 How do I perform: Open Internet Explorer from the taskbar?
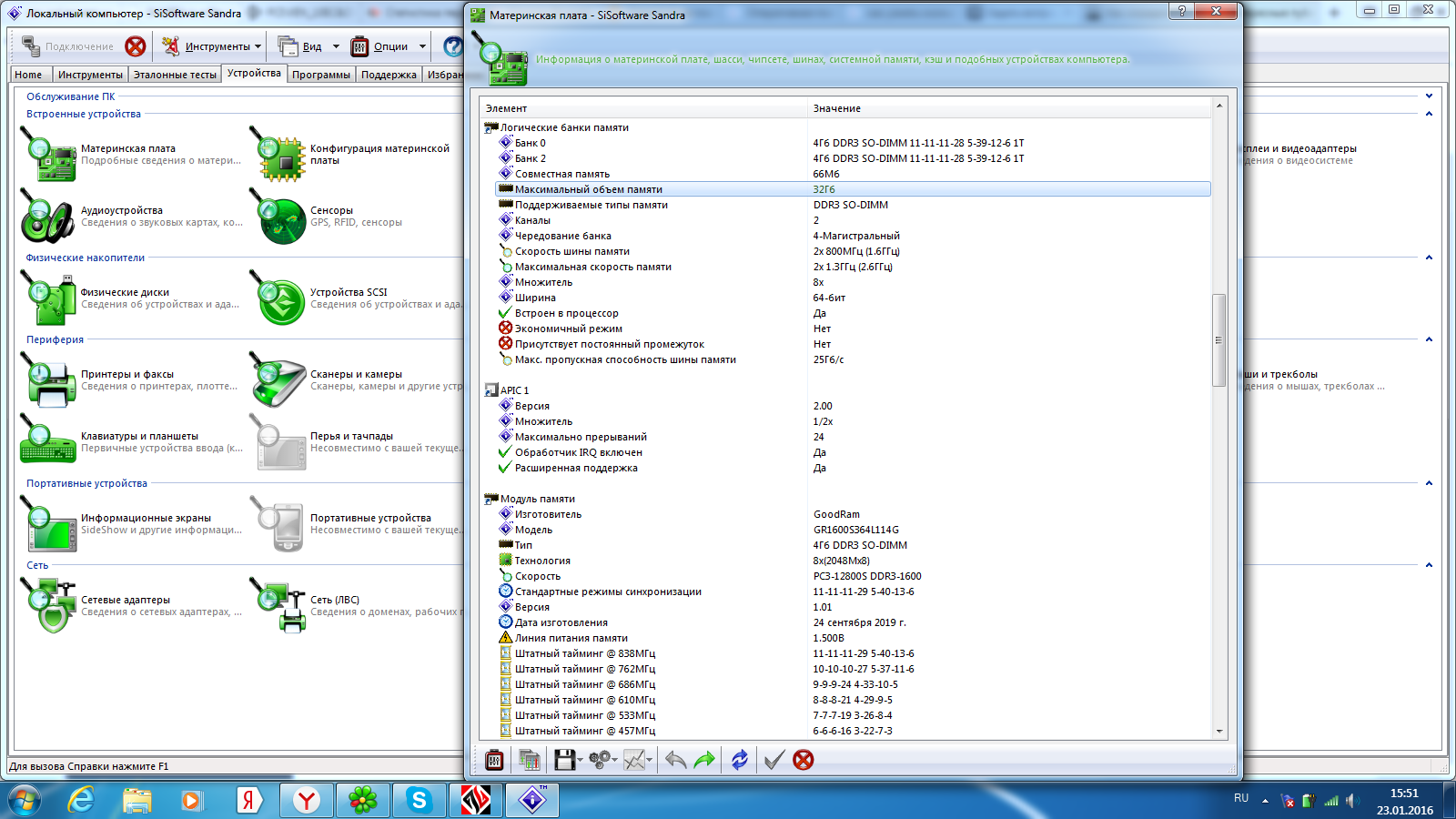pos(81,801)
